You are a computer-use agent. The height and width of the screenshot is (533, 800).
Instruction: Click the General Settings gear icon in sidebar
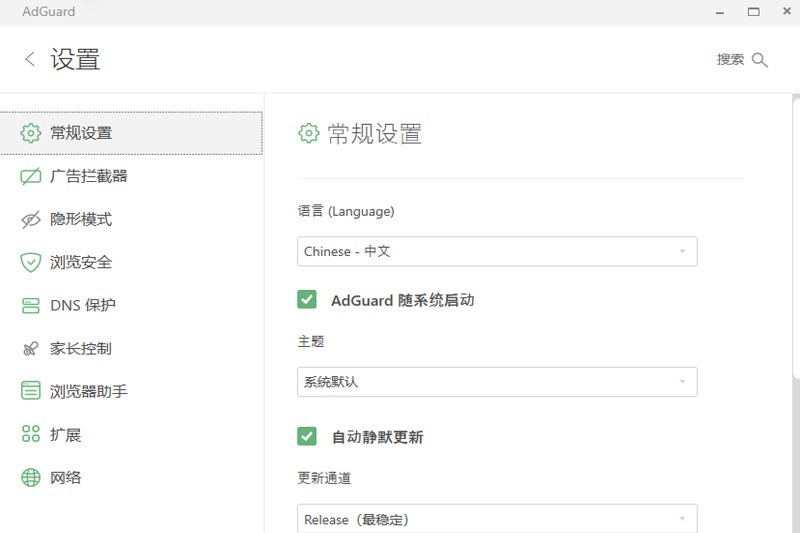click(x=31, y=133)
